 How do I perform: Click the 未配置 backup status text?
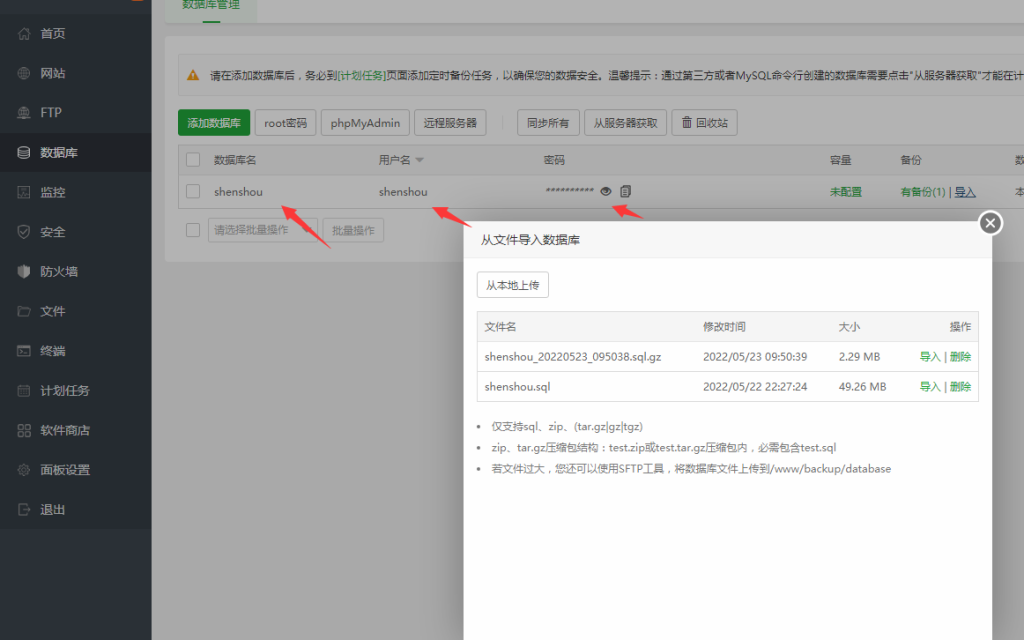coord(848,192)
